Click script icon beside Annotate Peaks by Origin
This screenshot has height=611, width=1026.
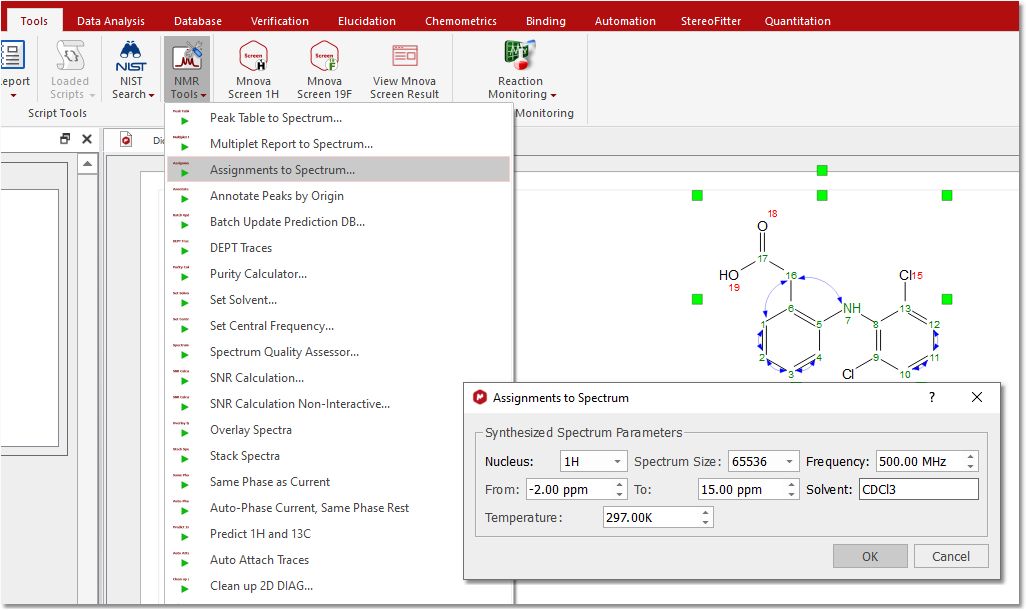click(181, 196)
